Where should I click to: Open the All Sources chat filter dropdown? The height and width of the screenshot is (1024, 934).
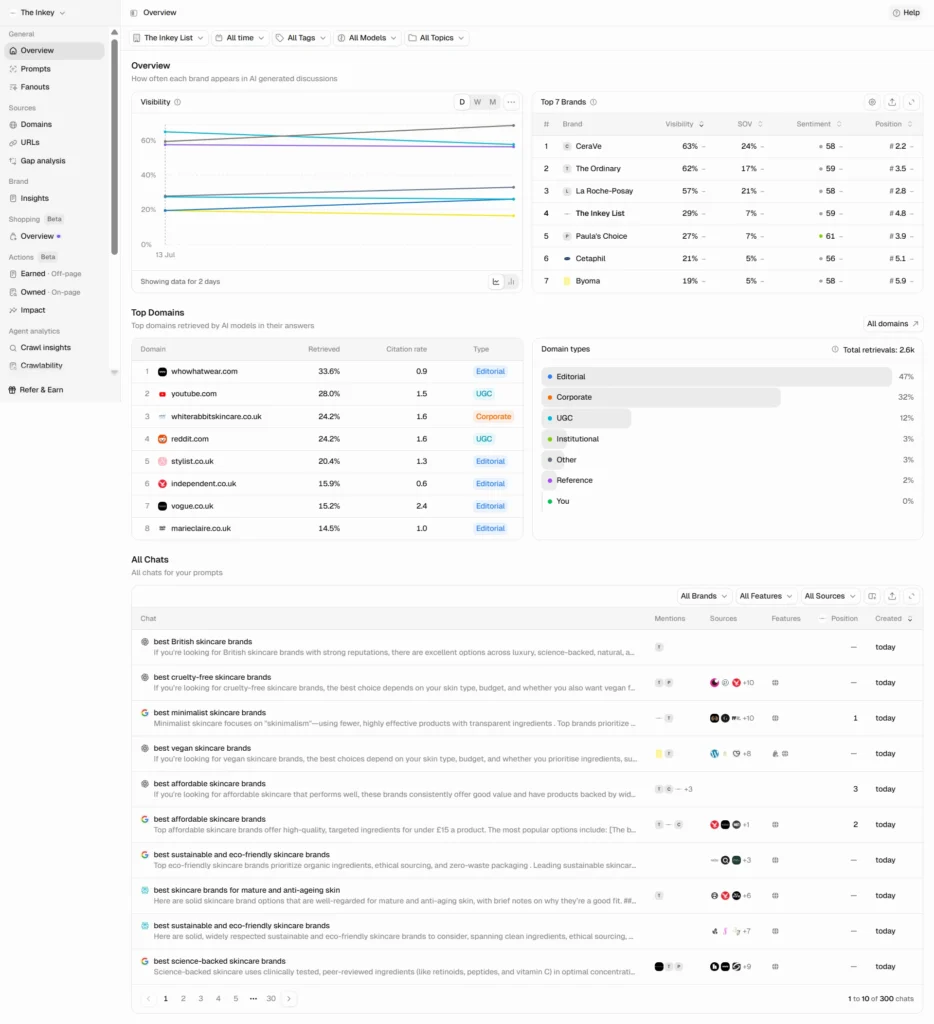(x=829, y=596)
